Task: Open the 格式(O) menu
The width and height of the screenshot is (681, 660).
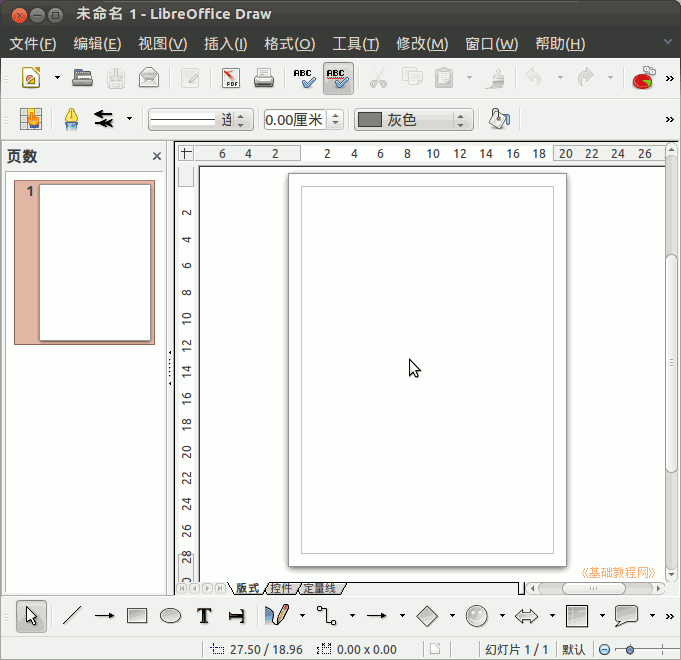Action: point(289,44)
